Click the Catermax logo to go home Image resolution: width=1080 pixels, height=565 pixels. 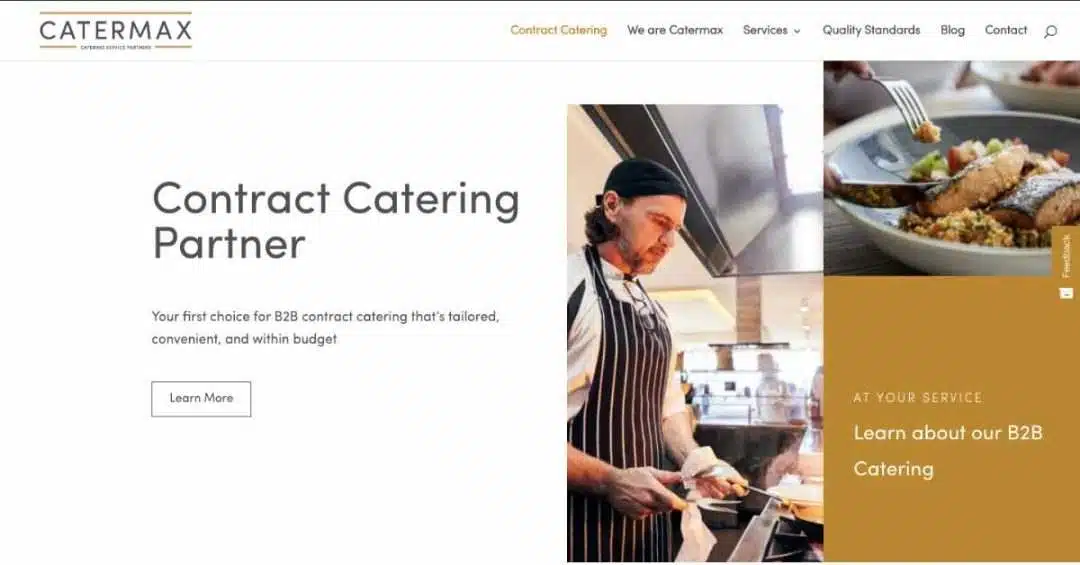(x=116, y=31)
